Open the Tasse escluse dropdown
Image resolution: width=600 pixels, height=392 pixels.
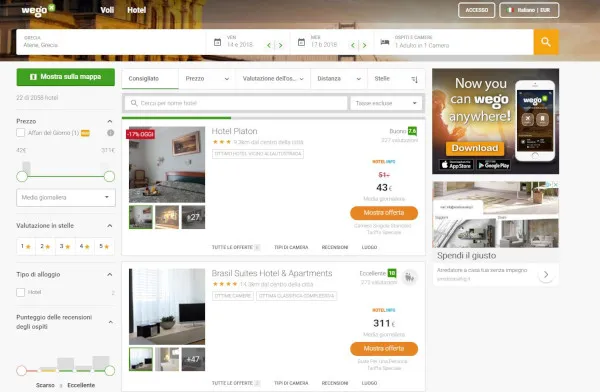pos(386,103)
